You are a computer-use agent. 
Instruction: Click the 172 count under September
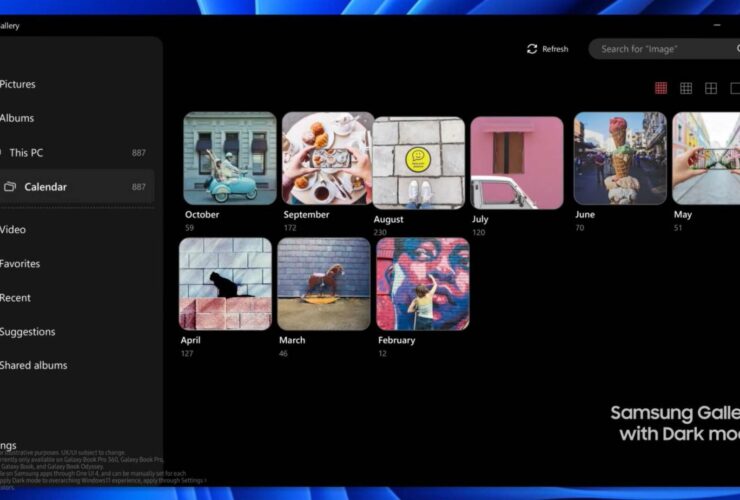point(290,228)
